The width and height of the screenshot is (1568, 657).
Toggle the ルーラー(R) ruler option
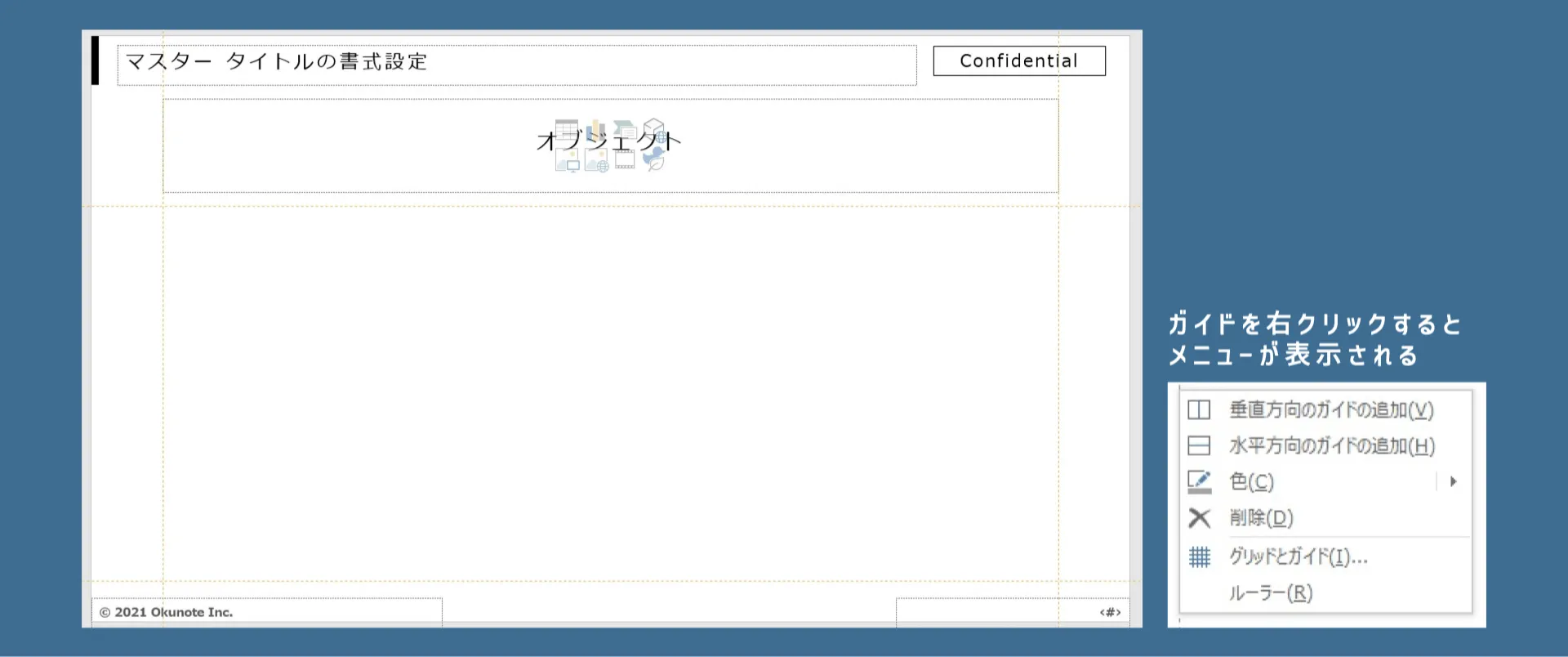tap(1271, 592)
